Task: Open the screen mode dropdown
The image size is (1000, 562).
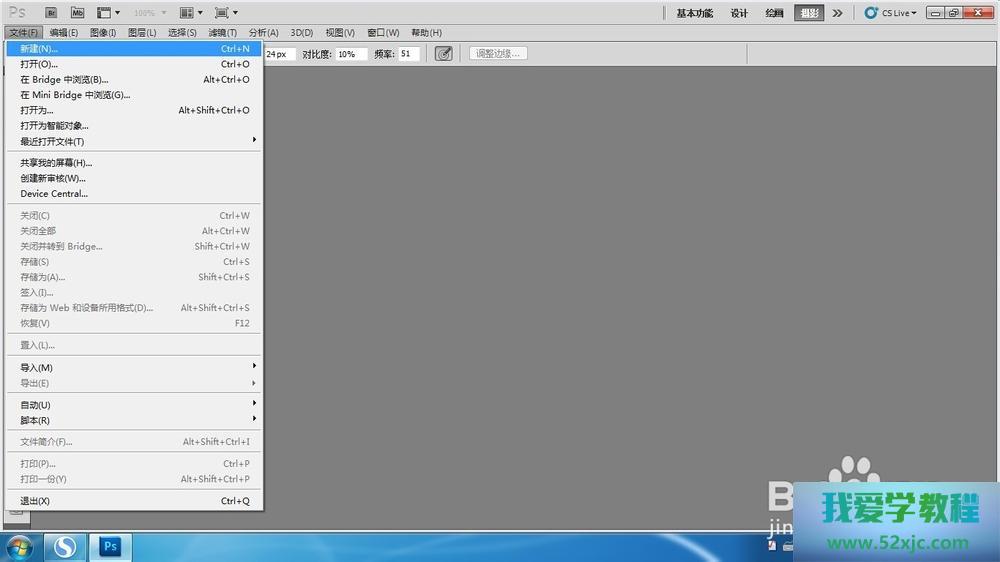Action: pos(226,13)
